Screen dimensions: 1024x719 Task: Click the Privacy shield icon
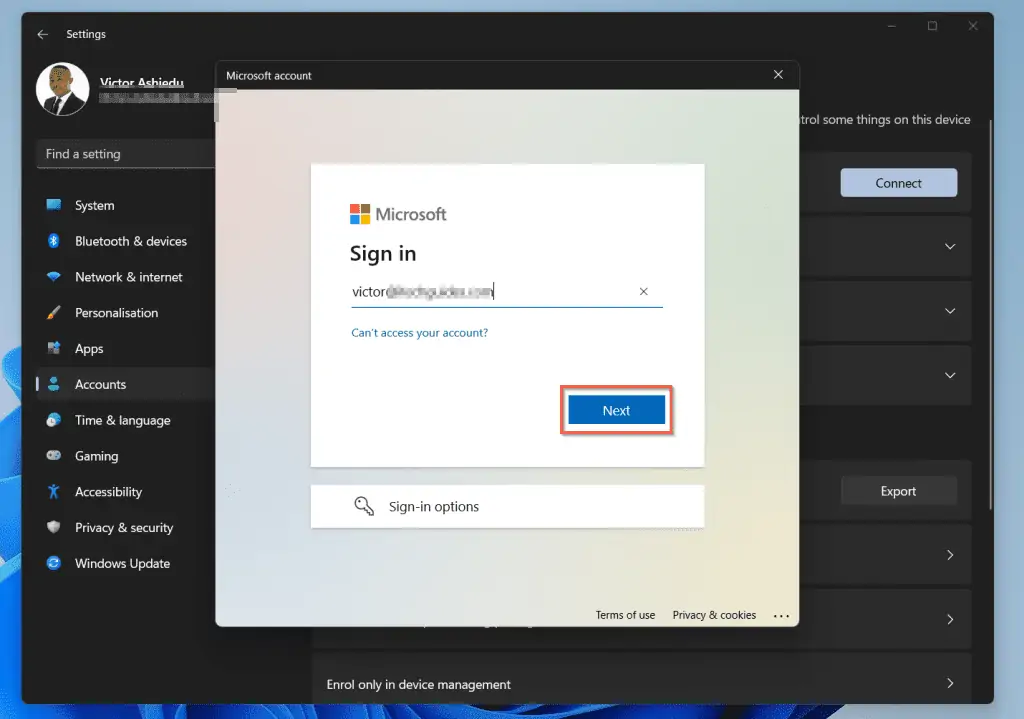(54, 527)
